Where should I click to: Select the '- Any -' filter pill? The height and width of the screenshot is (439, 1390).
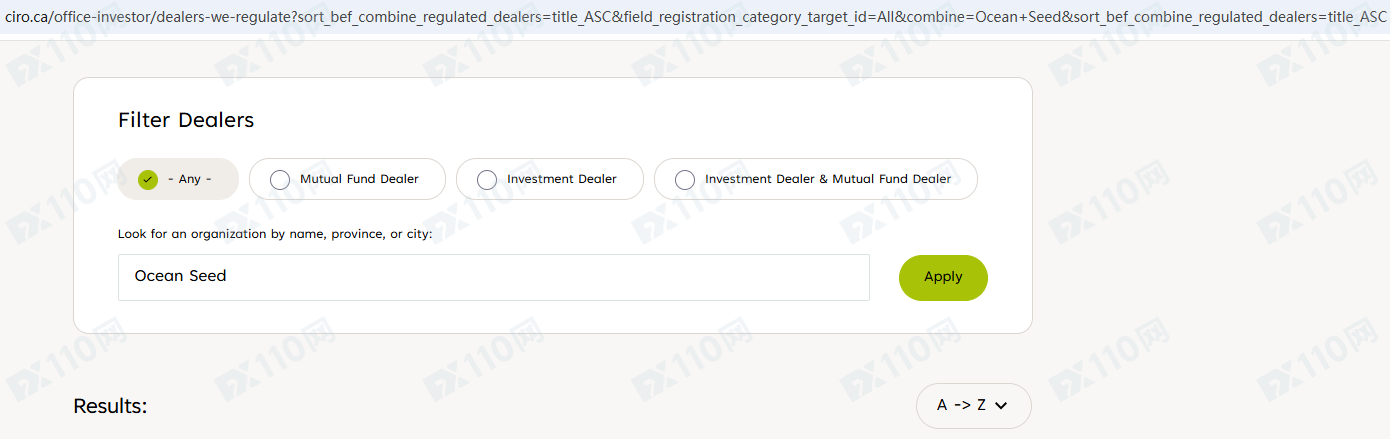(x=178, y=179)
